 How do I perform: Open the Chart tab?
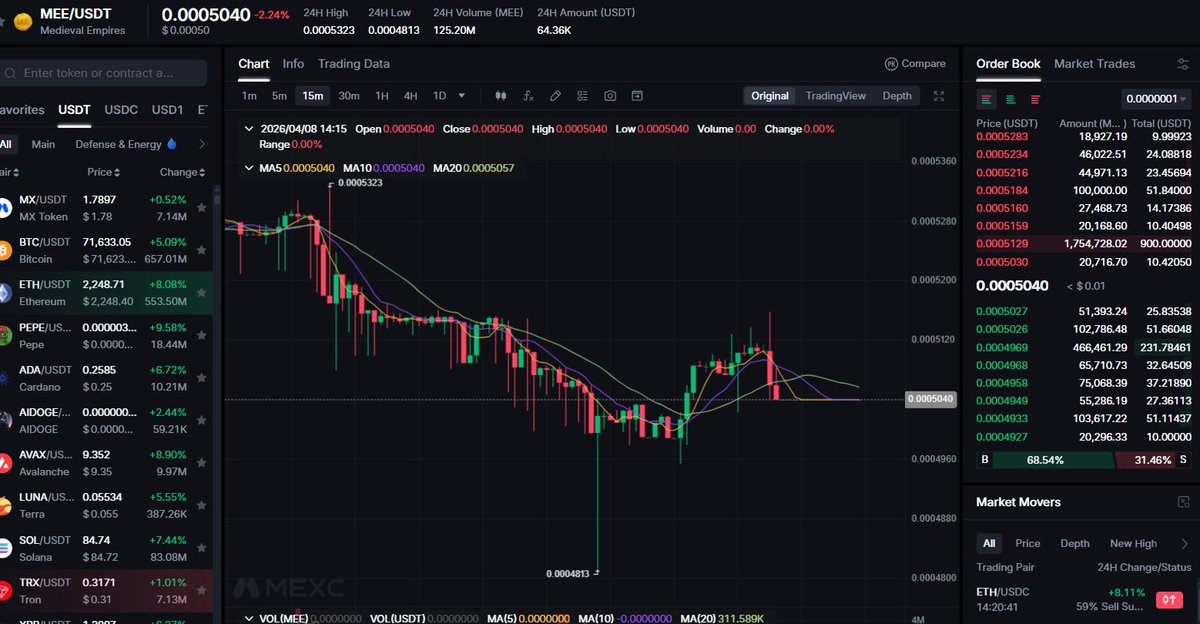coord(253,64)
